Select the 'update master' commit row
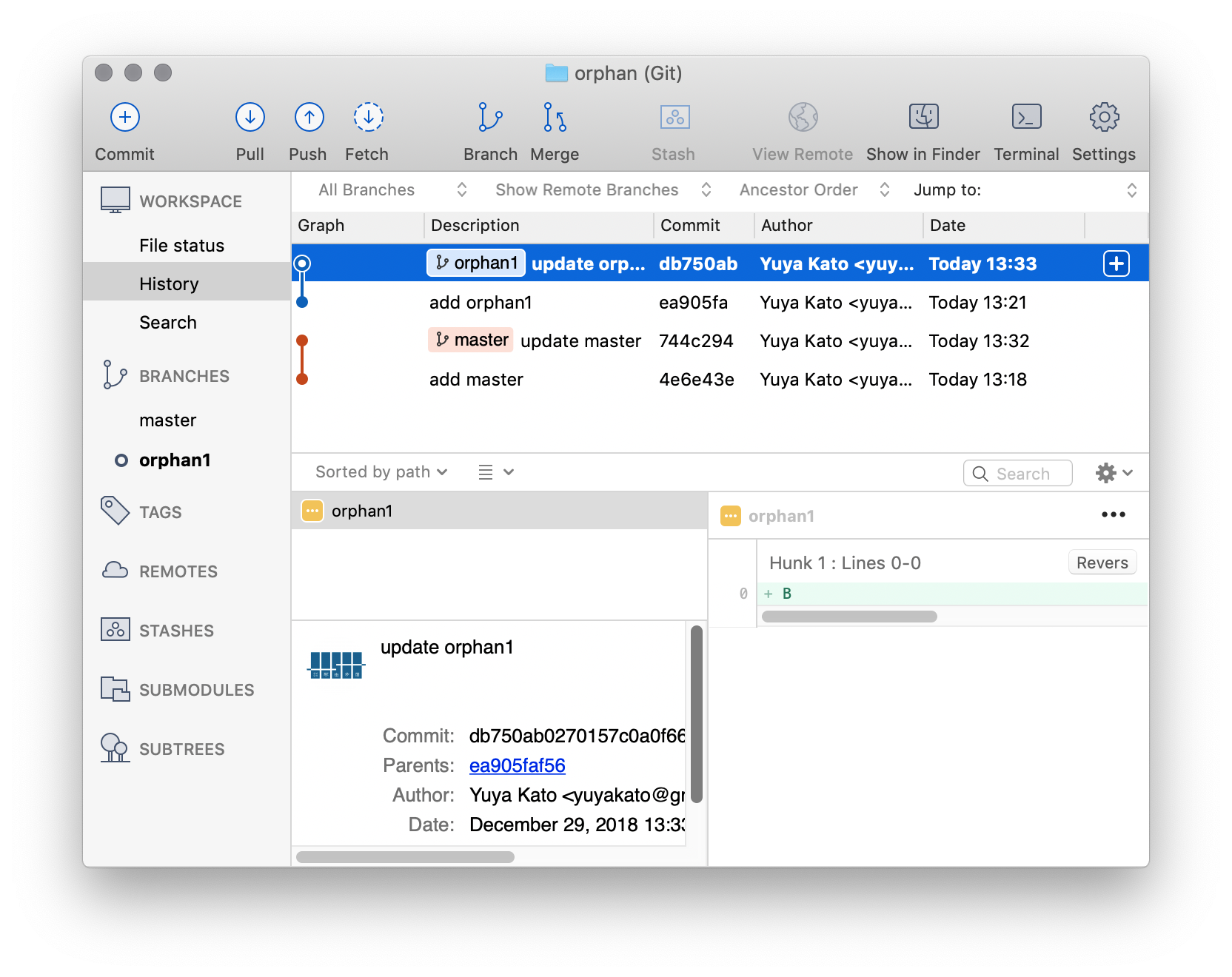Screen dimensions: 1232x977 pos(720,340)
